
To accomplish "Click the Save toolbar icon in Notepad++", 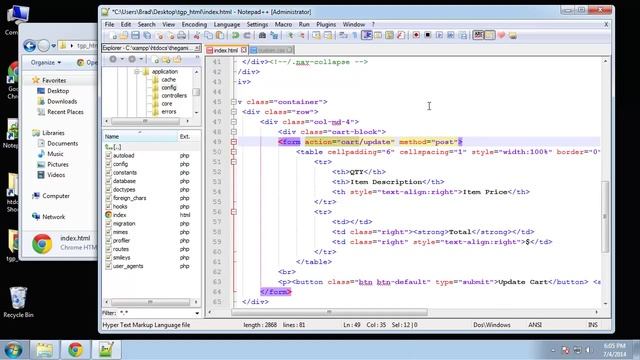I will click(135, 36).
